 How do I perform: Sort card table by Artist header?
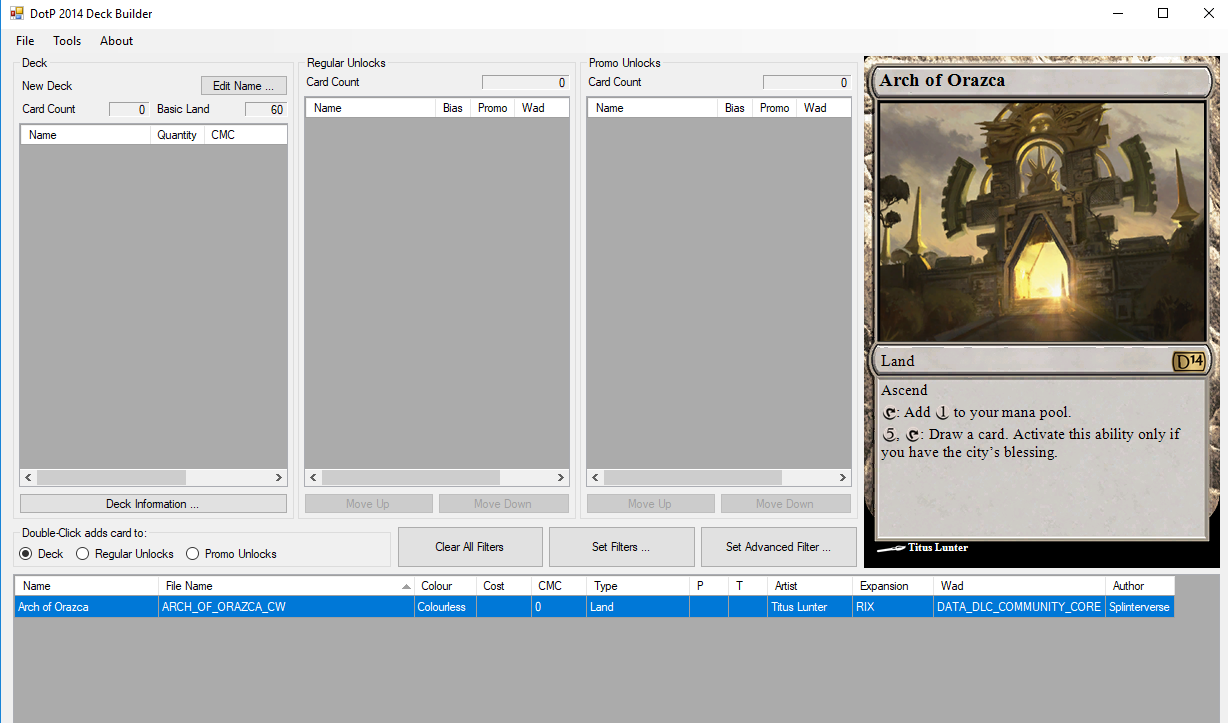tap(809, 586)
